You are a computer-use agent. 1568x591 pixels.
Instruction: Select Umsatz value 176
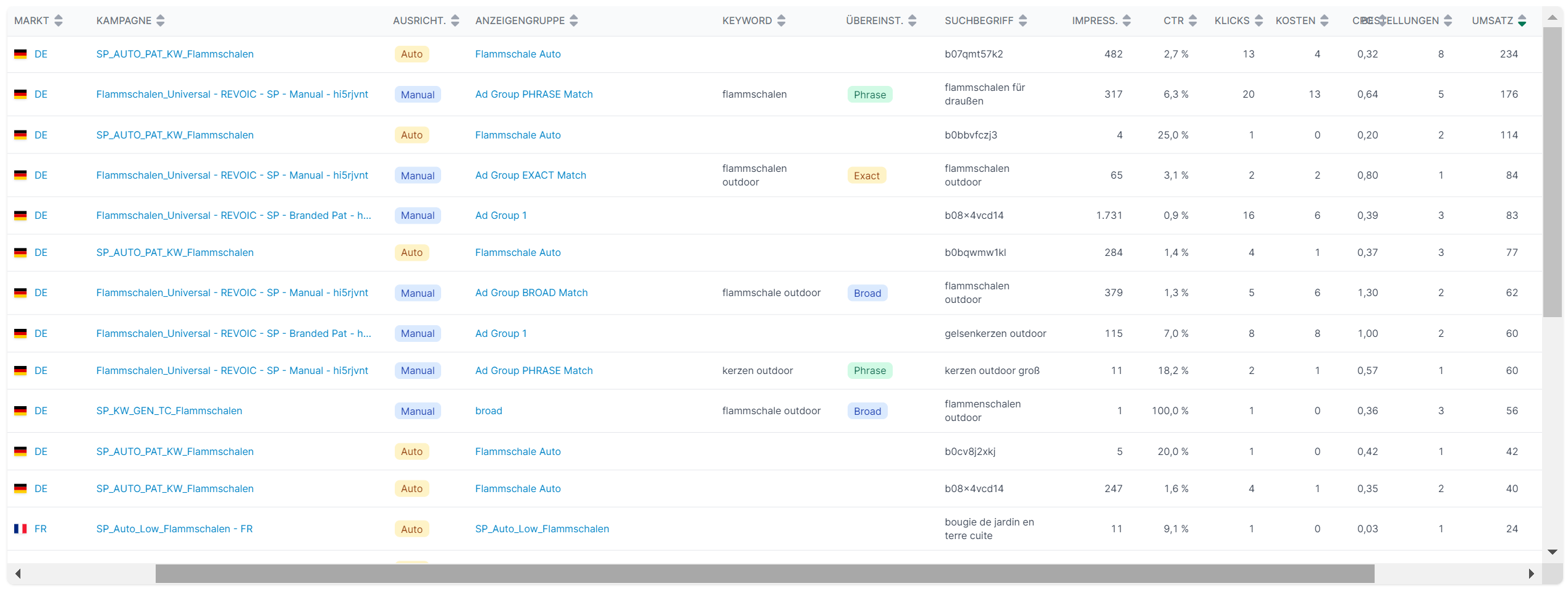pos(1509,94)
